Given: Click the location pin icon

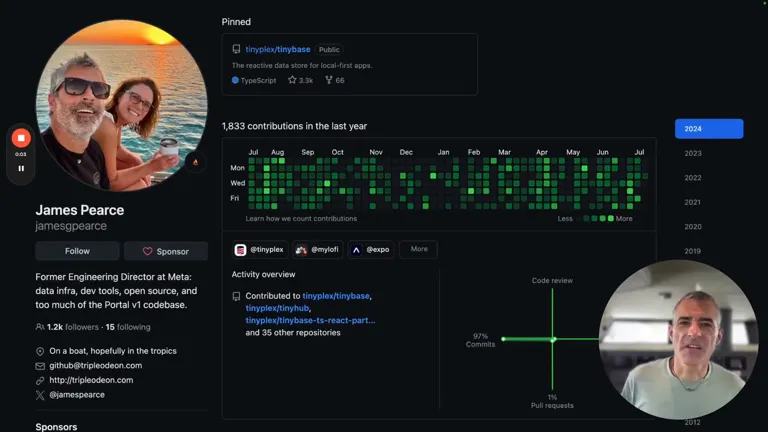Looking at the screenshot, I should click(40, 351).
